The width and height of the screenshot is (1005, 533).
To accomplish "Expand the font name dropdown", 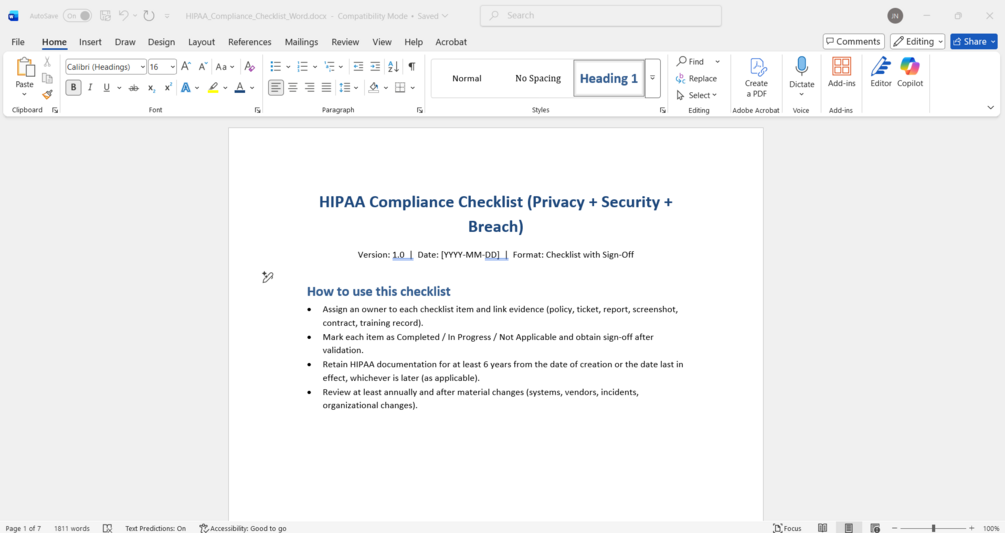I will 142,67.
